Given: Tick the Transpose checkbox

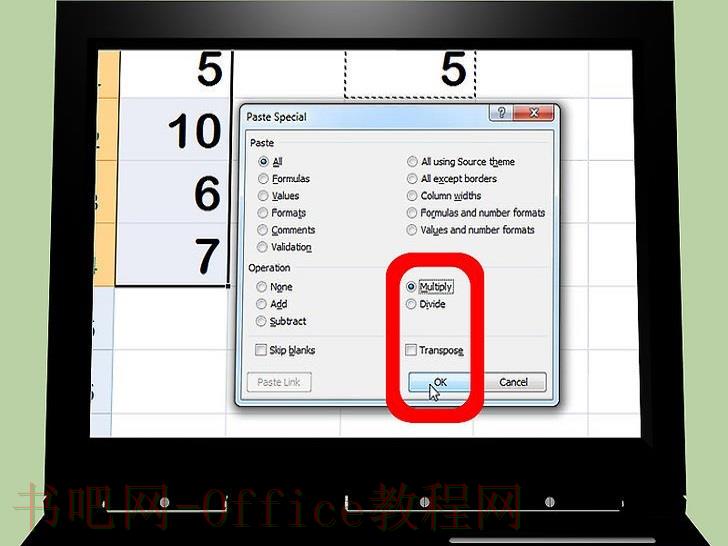Looking at the screenshot, I should pyautogui.click(x=410, y=350).
